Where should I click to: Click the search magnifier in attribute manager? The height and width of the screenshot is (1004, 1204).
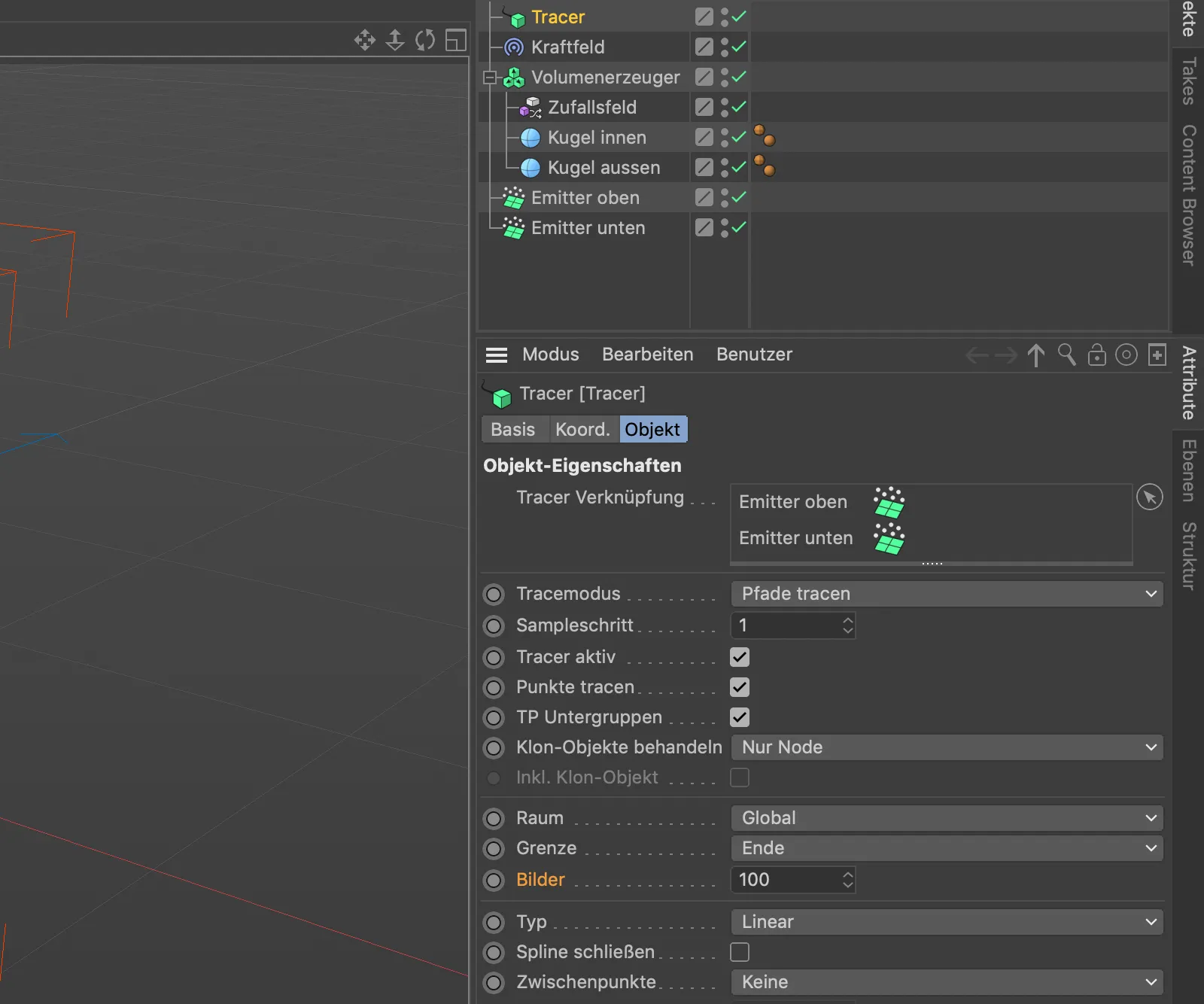point(1066,354)
